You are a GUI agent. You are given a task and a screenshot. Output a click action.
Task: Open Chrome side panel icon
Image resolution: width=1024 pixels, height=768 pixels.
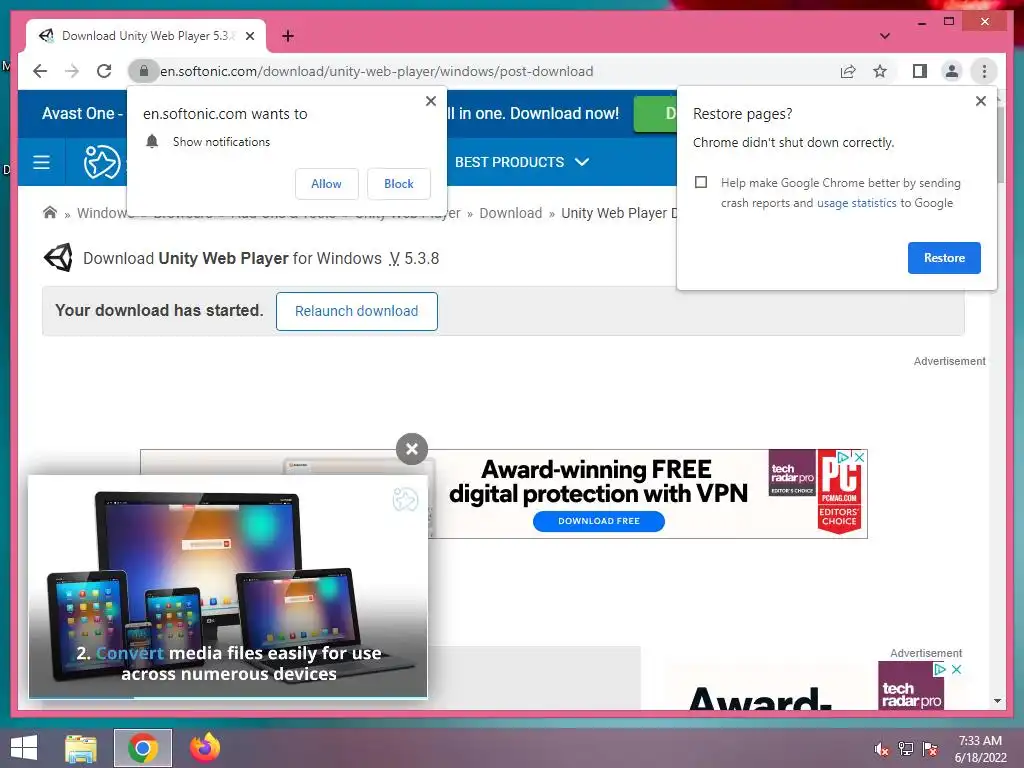tap(920, 71)
